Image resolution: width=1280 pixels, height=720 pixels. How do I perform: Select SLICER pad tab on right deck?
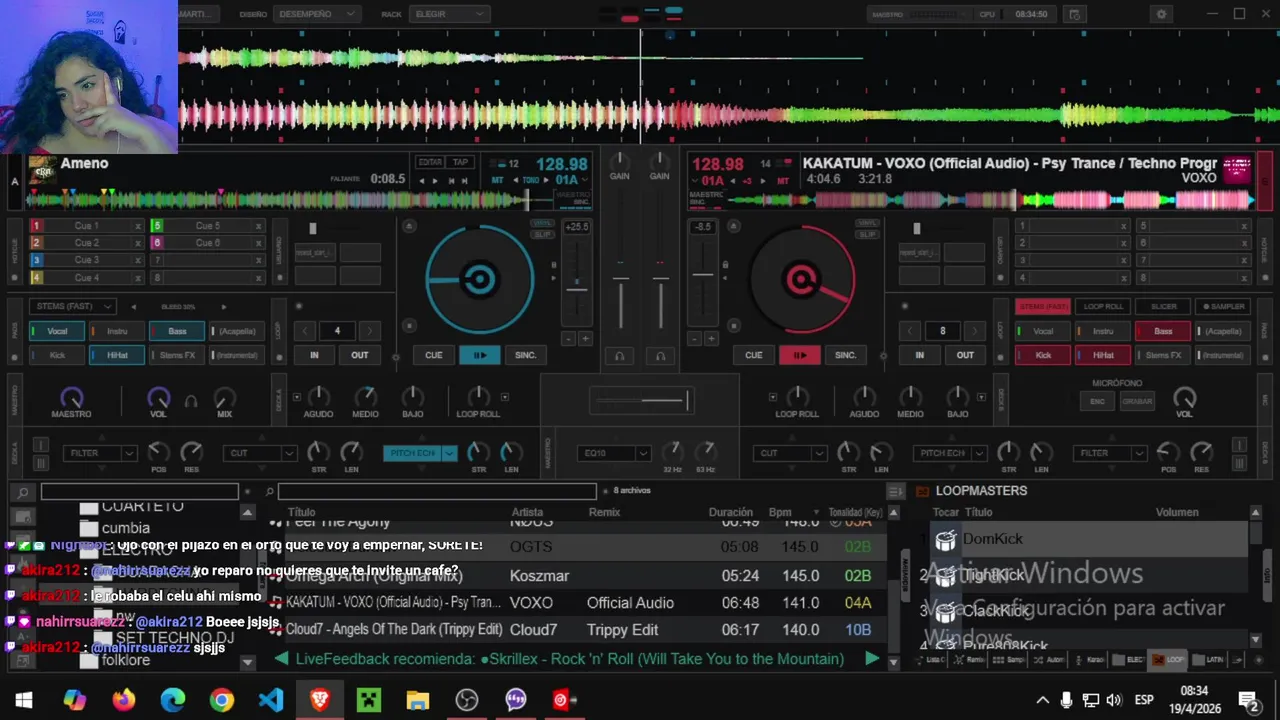[x=1163, y=306]
